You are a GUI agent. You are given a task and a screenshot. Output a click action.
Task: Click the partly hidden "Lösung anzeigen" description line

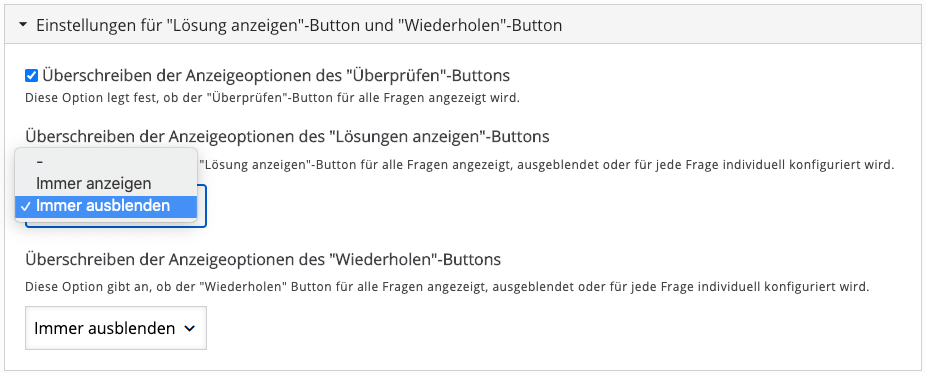548,165
